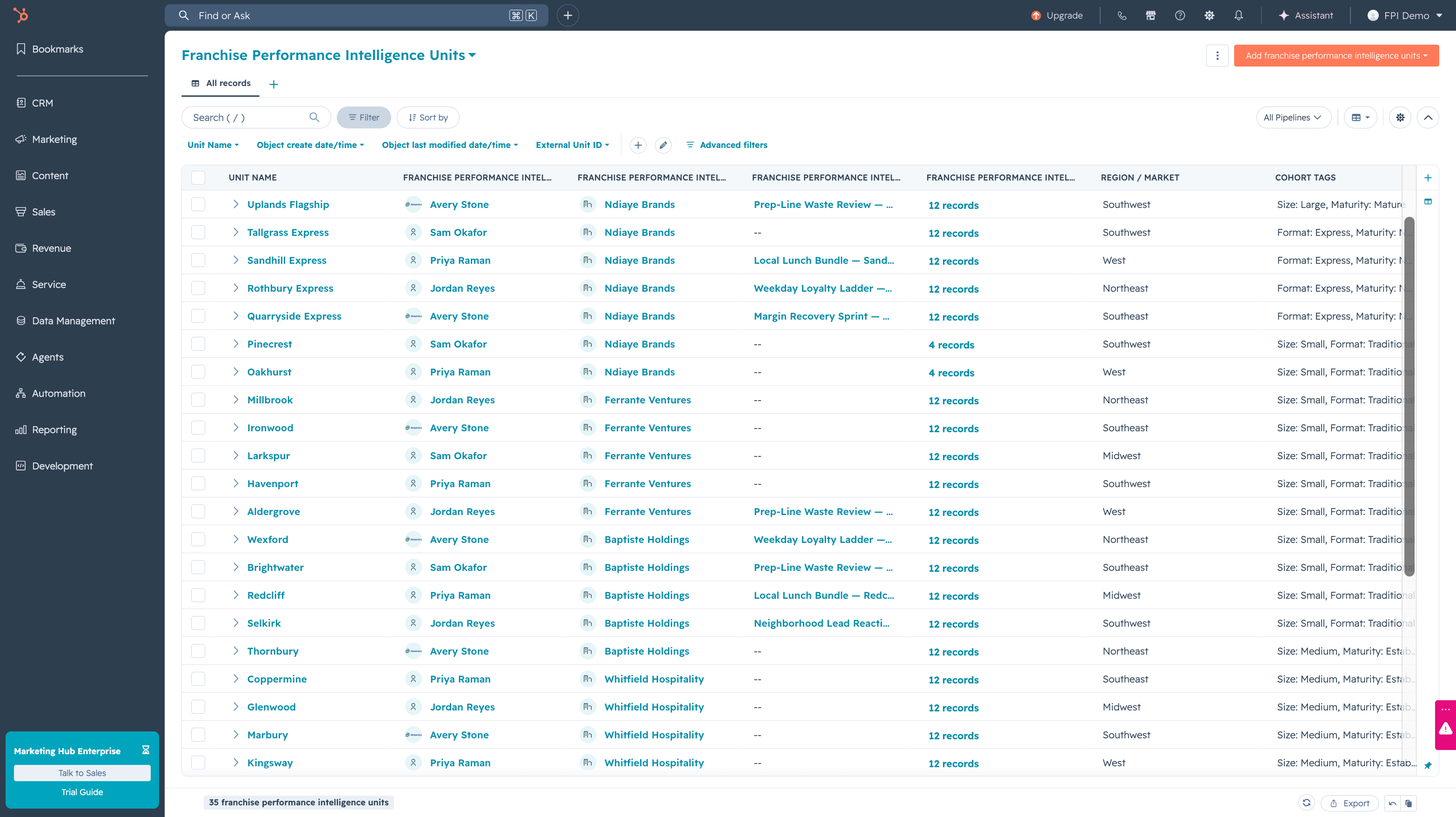Click the quick-create plus beside Find or Ask
This screenshot has width=1456, height=817.
[567, 16]
